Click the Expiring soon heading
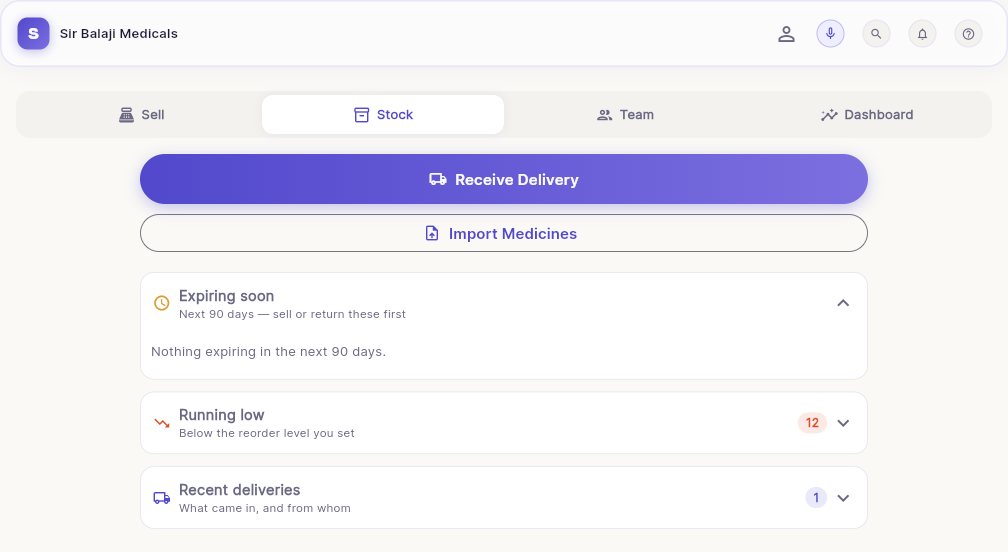This screenshot has width=1008, height=552. pos(226,296)
